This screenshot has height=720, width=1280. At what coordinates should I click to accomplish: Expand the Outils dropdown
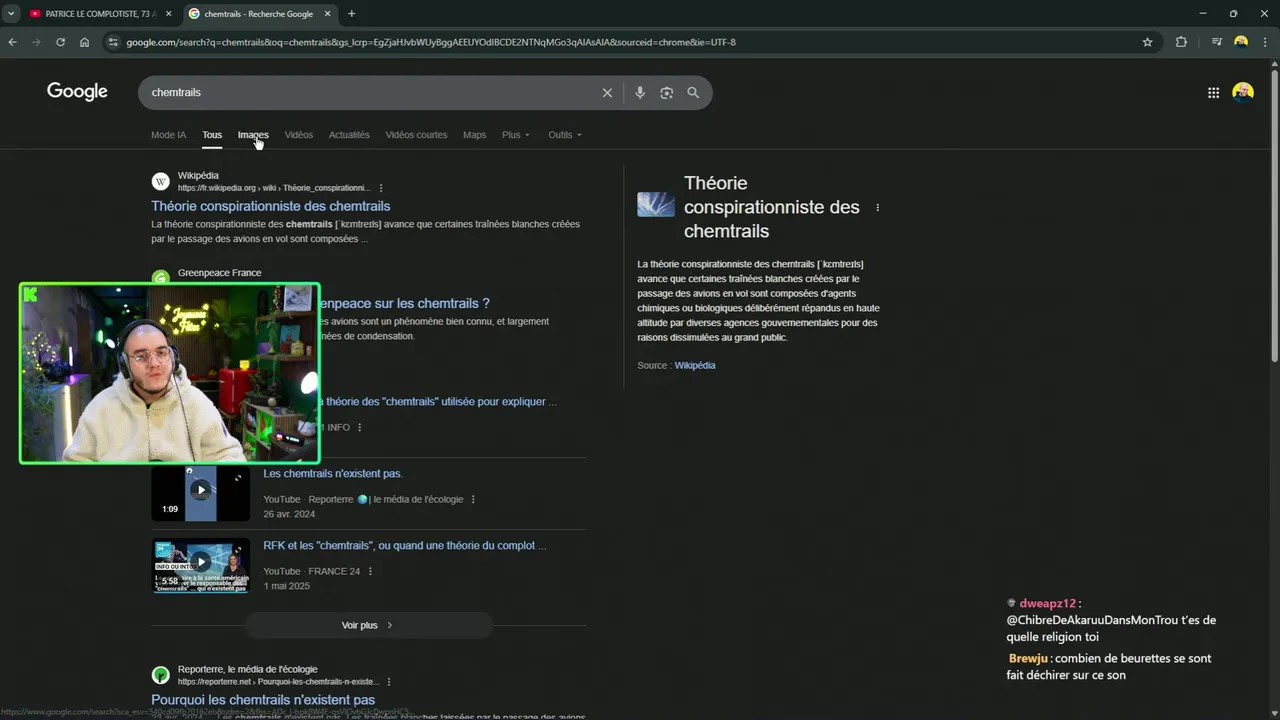tap(564, 135)
